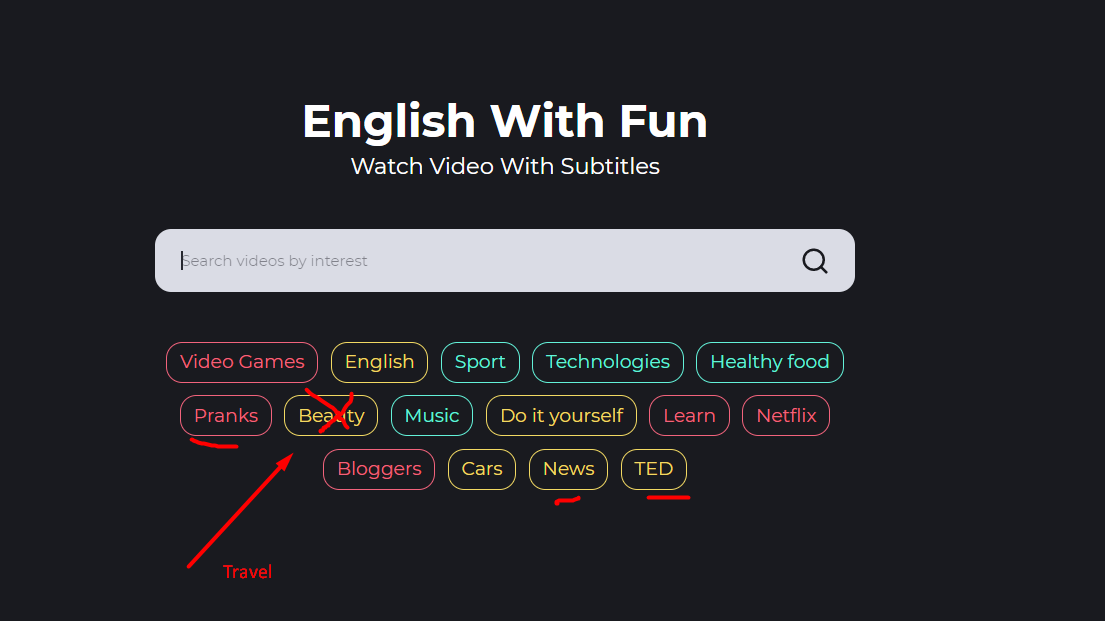Select the Video Games category tag
1105x621 pixels.
point(242,362)
